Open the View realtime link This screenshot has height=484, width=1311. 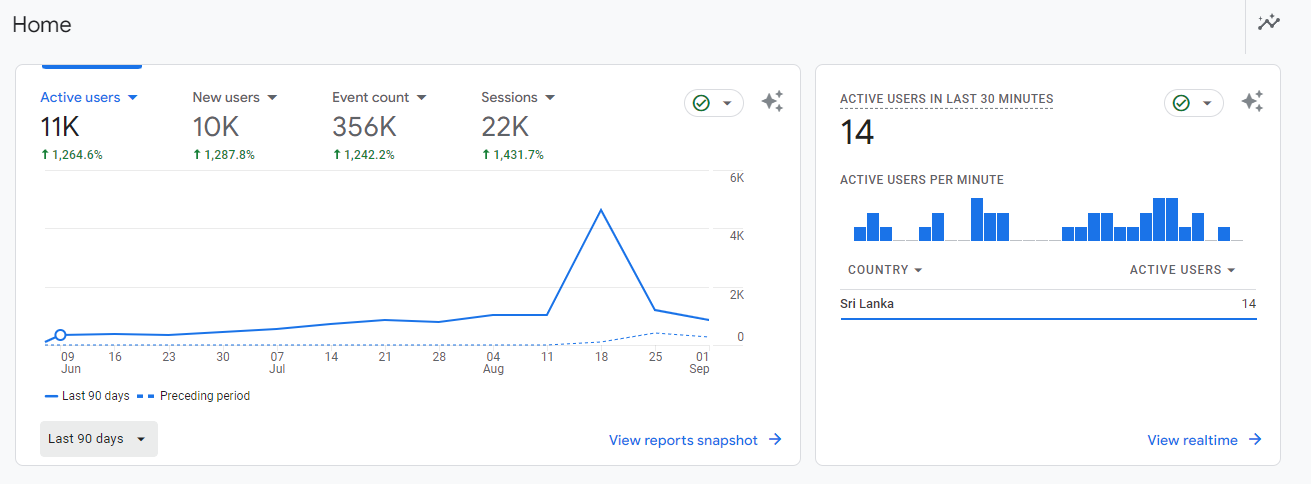[x=1205, y=440]
